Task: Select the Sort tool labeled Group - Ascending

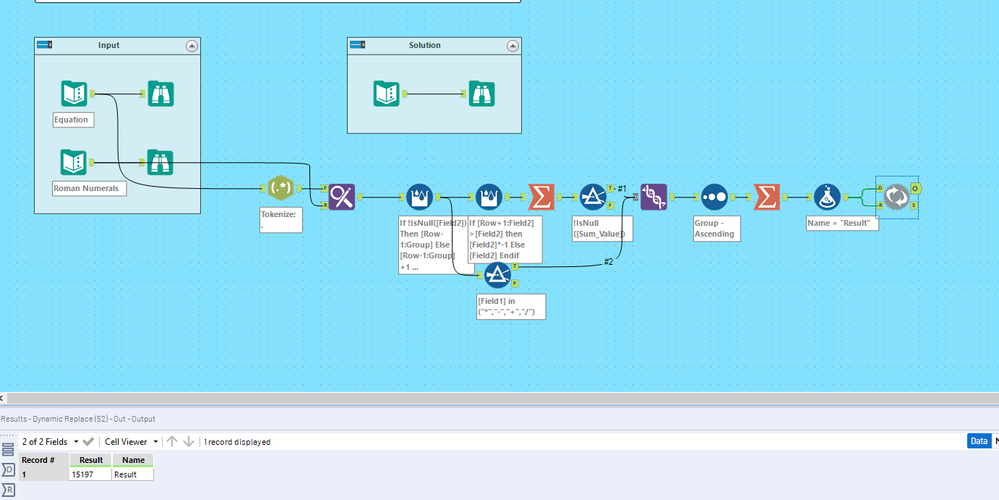Action: (714, 197)
